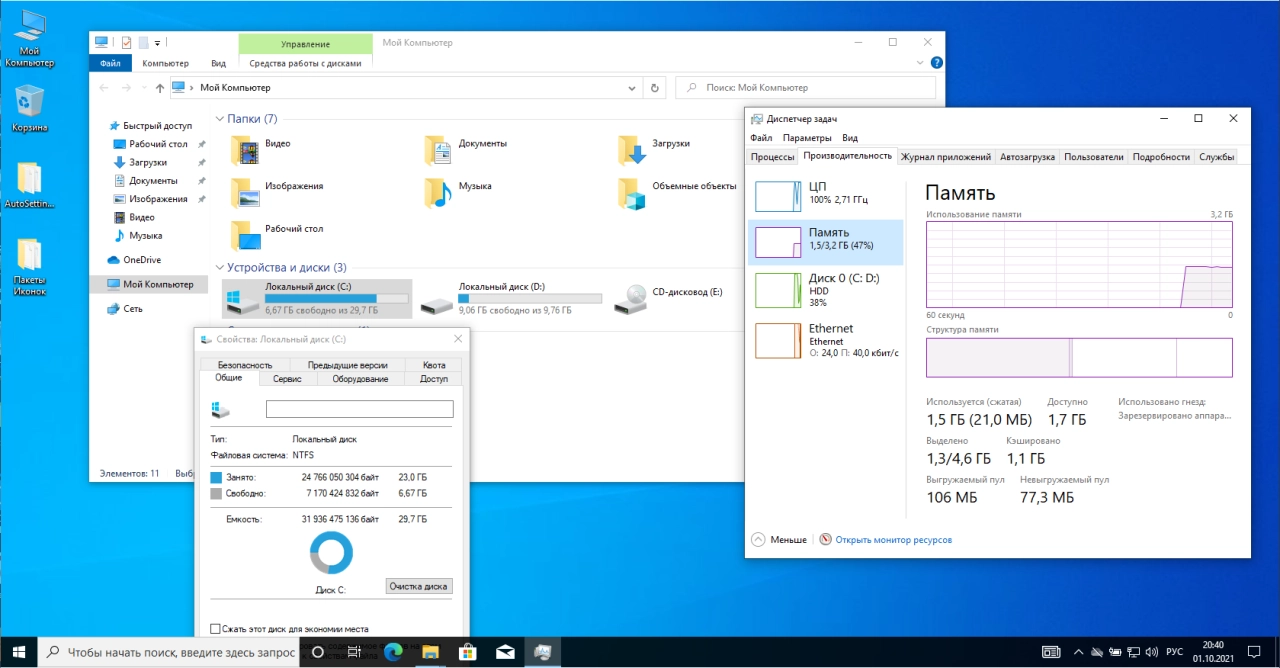This screenshot has height=668, width=1280.
Task: Click the Task Manager taskbar icon
Action: (542, 652)
